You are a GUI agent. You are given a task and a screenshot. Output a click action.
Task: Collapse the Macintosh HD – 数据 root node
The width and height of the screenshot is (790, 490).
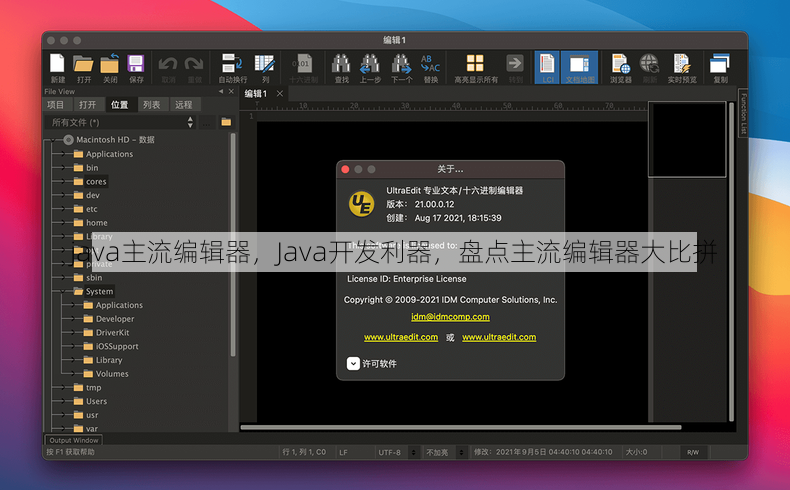click(x=53, y=139)
